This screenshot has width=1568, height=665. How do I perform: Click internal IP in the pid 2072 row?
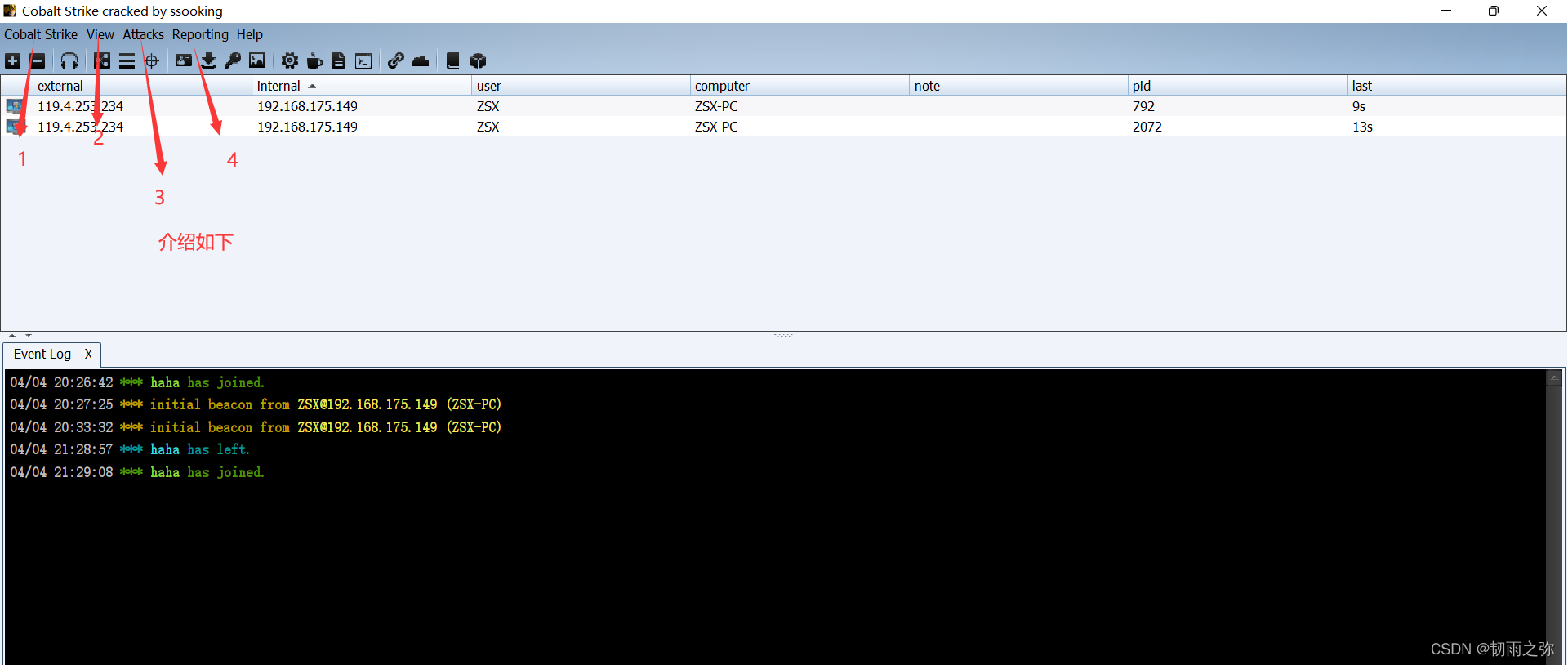(307, 127)
